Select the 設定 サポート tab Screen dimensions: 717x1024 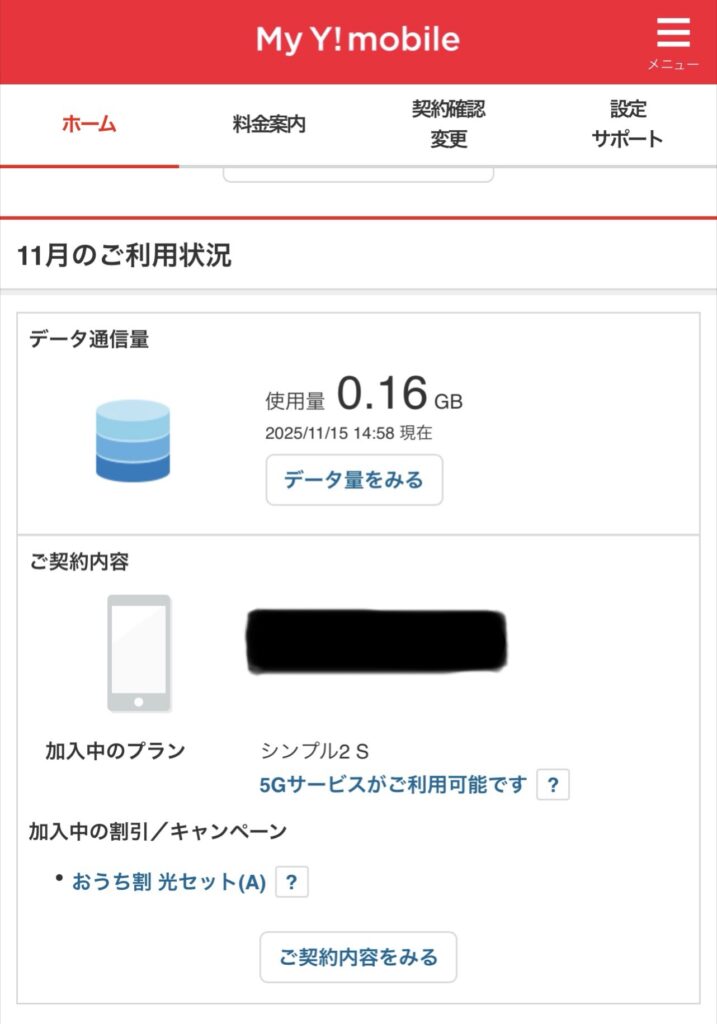627,124
